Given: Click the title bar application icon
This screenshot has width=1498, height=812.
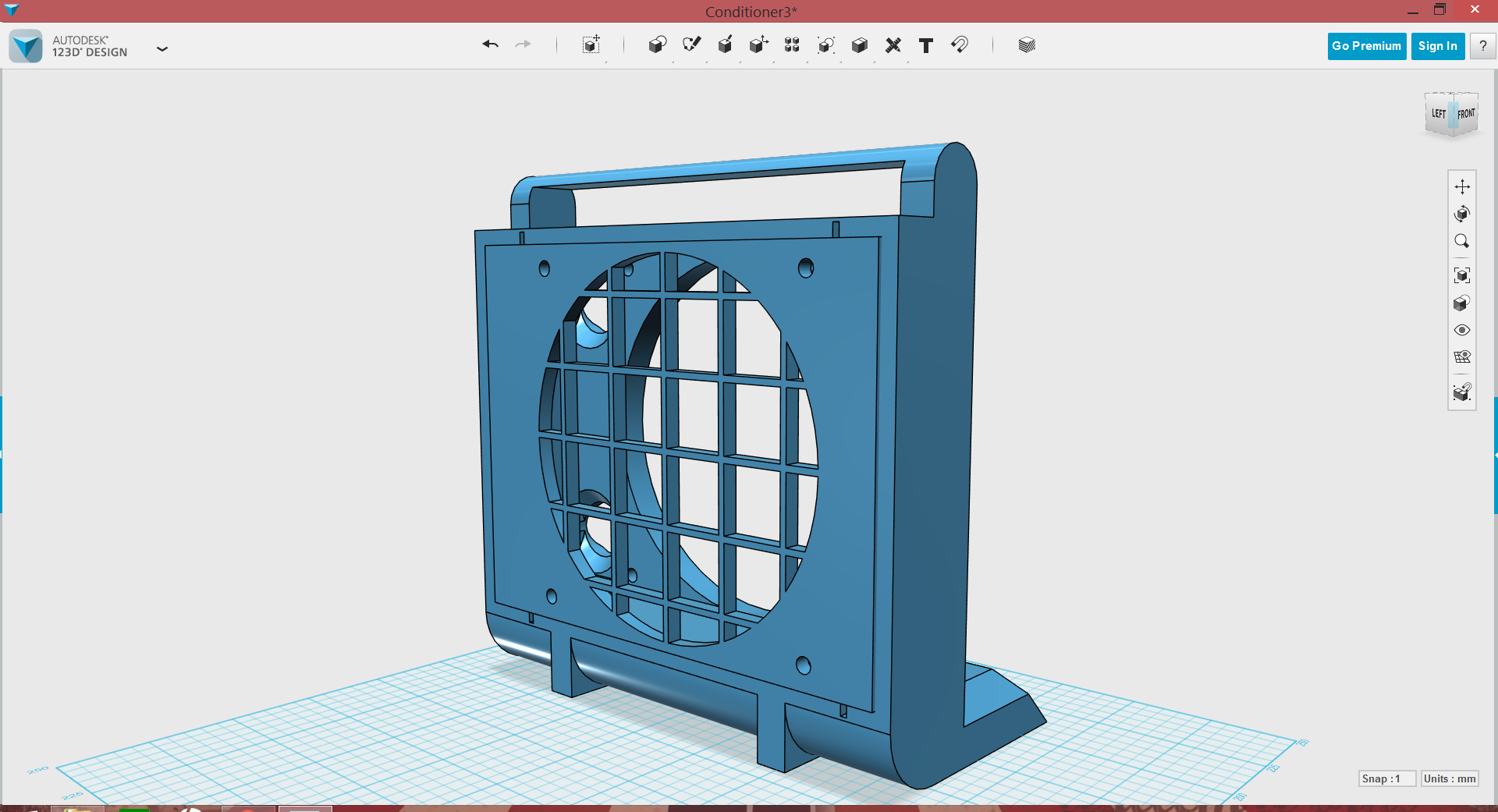Looking at the screenshot, I should [x=12, y=10].
